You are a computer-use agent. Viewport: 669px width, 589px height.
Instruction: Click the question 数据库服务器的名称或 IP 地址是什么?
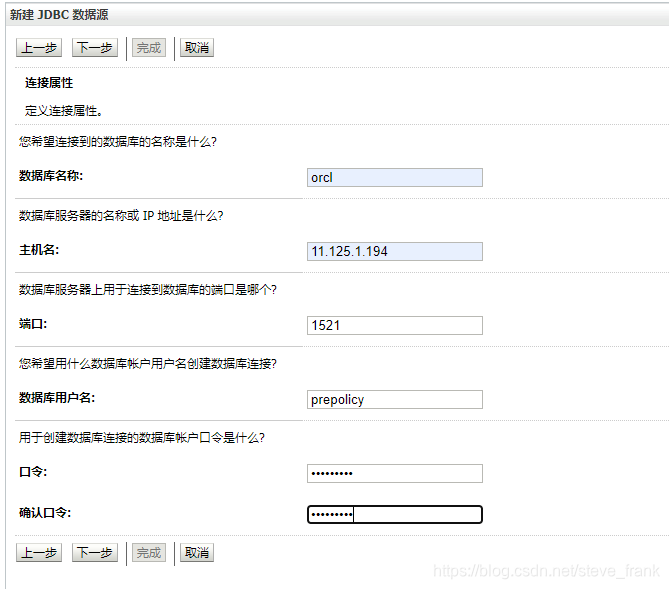click(121, 216)
